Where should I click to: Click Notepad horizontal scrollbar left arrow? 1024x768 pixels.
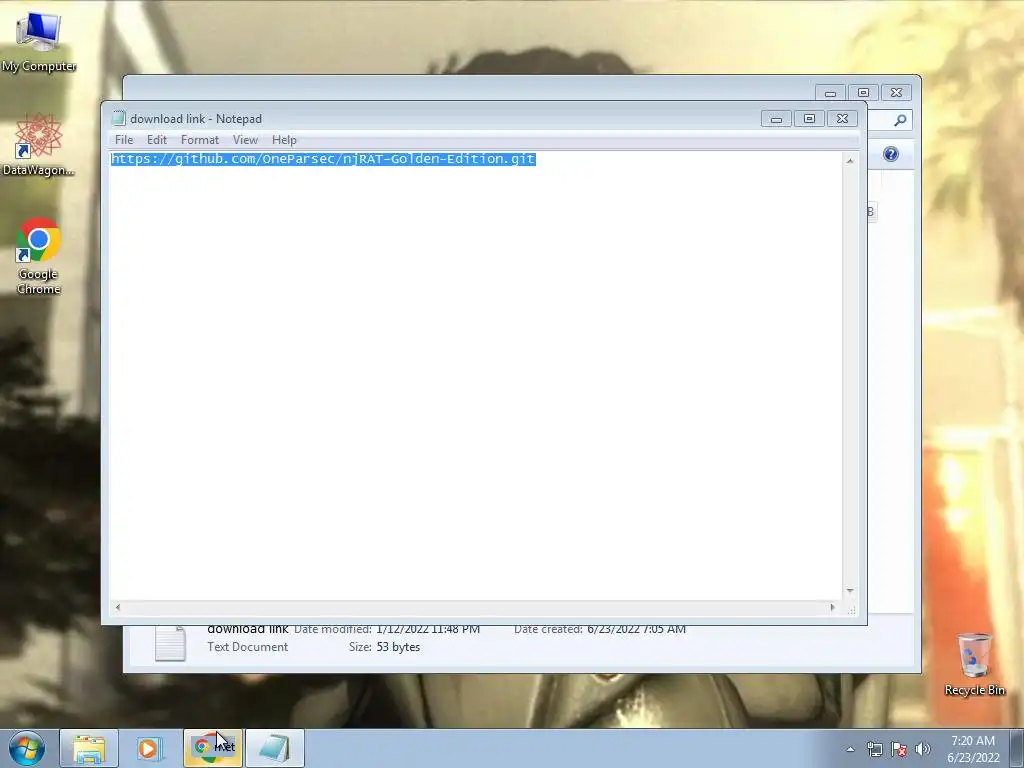[118, 607]
